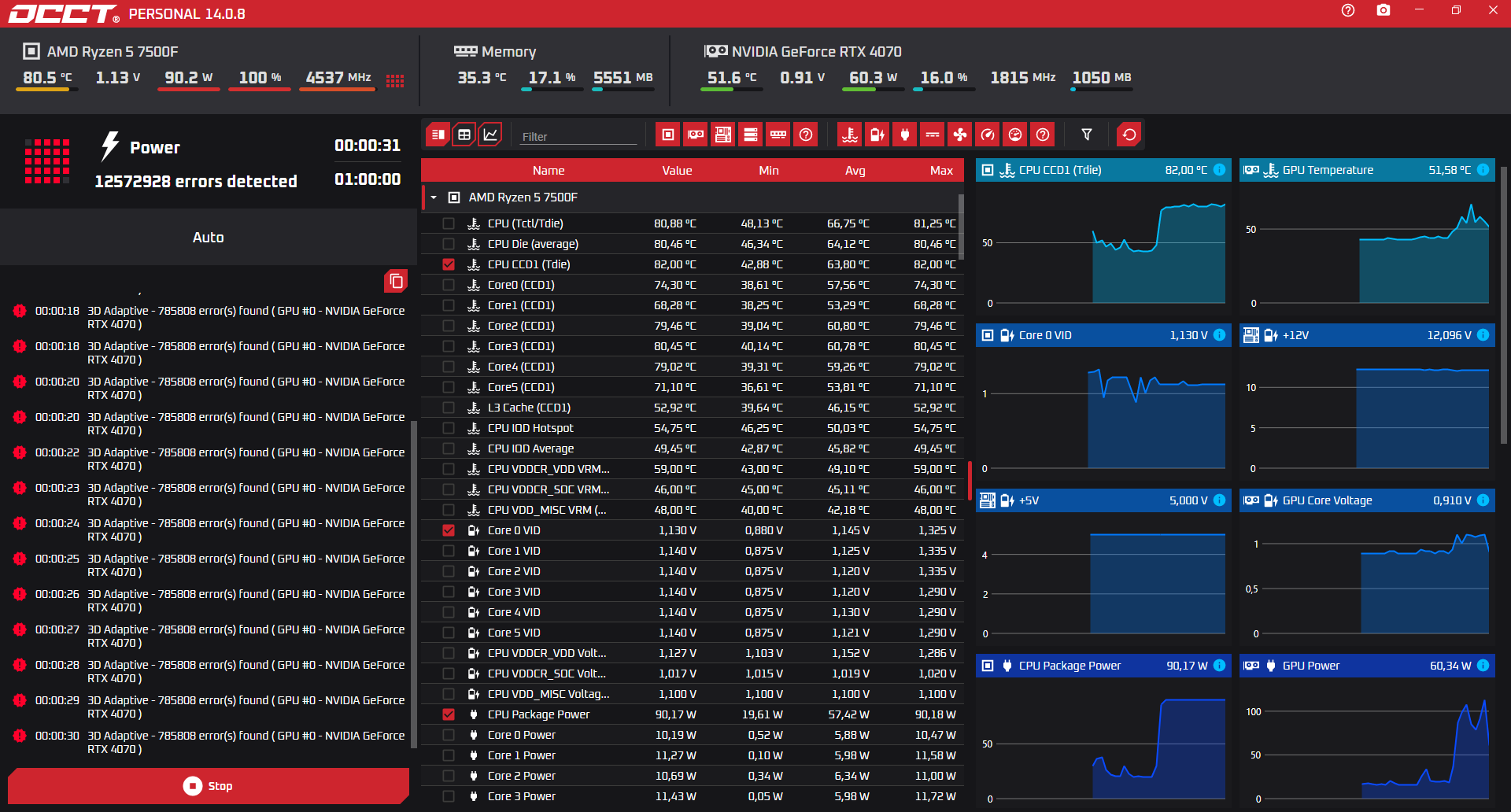1511x812 pixels.
Task: Click the CPU temperature 80.5 °C readout
Action: 47,78
